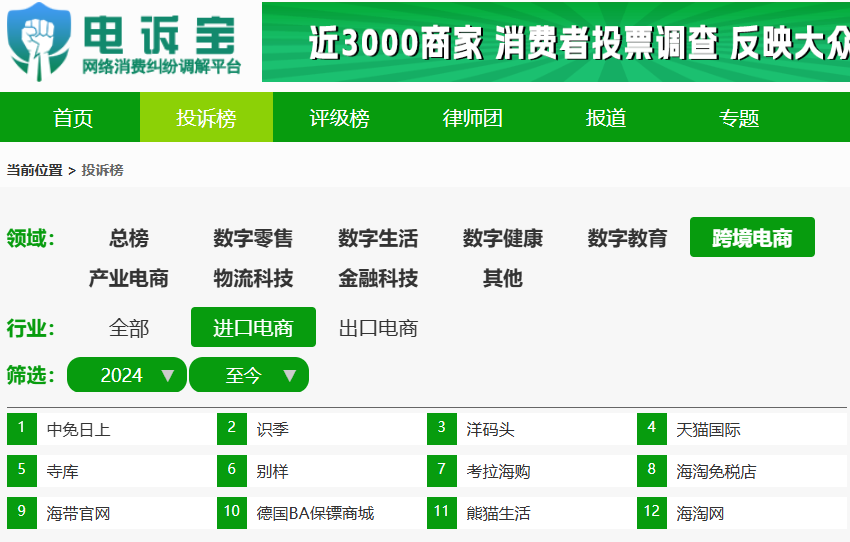The image size is (850, 542).
Task: Click the 当前位置 breadcrumb label
Action: tap(35, 170)
